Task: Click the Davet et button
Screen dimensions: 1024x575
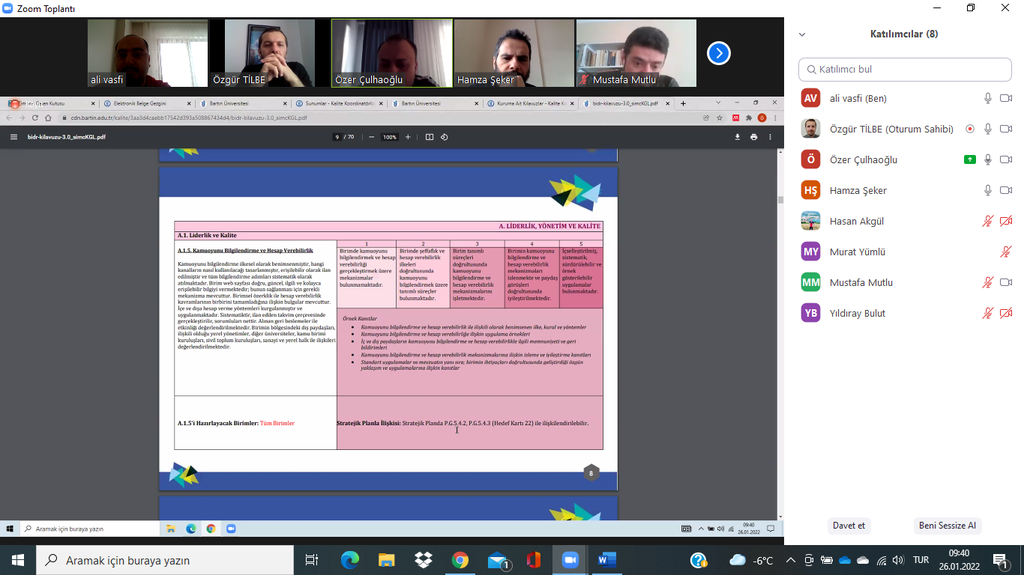Action: 848,525
